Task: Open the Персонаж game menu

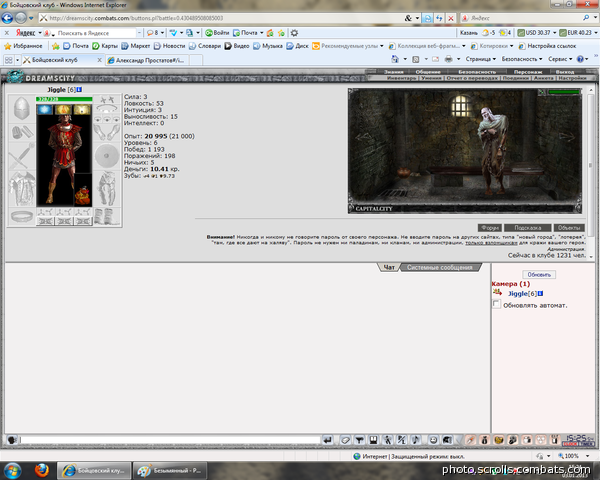Action: click(x=528, y=72)
